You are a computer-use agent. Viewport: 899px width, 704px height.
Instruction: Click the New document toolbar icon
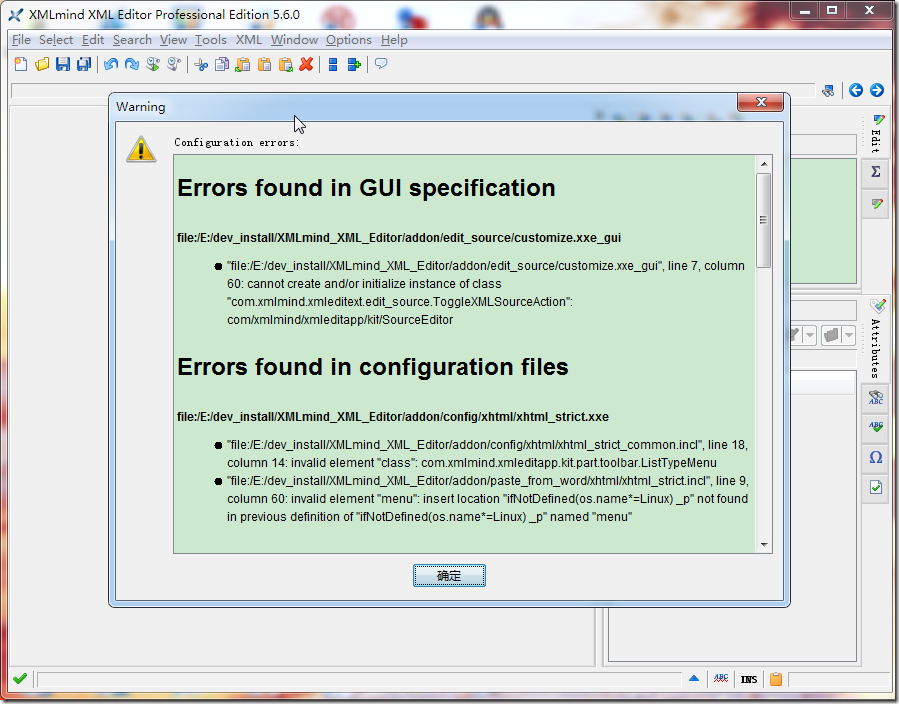[21, 64]
